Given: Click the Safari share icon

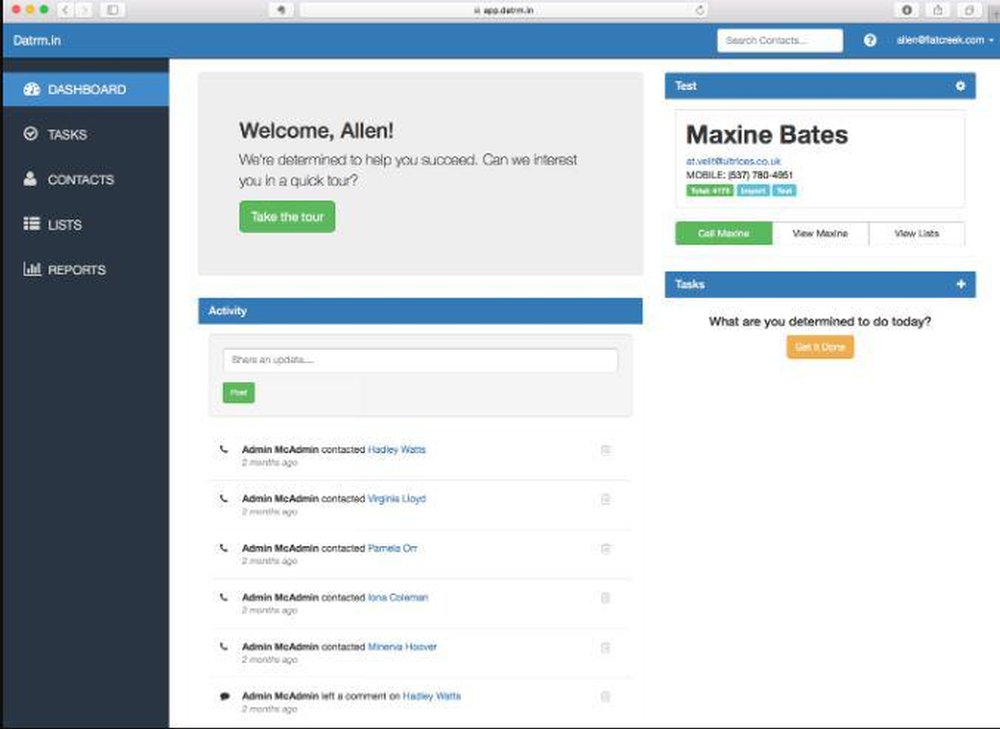Looking at the screenshot, I should (938, 10).
